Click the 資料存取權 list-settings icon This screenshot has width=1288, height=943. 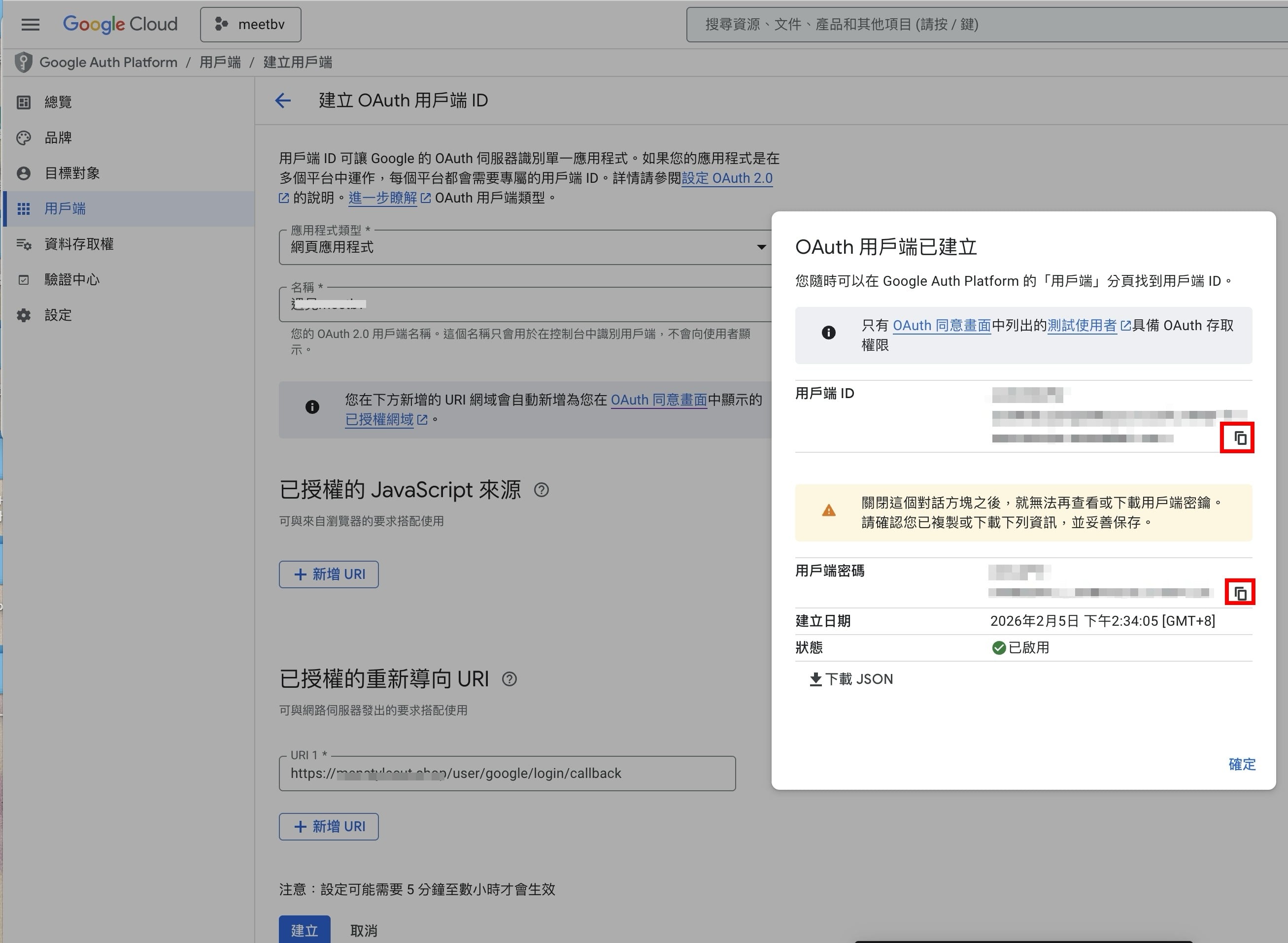pyautogui.click(x=24, y=244)
